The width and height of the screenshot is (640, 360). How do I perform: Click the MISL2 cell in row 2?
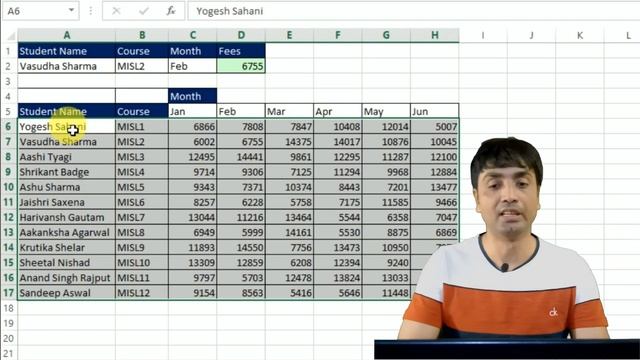point(142,66)
